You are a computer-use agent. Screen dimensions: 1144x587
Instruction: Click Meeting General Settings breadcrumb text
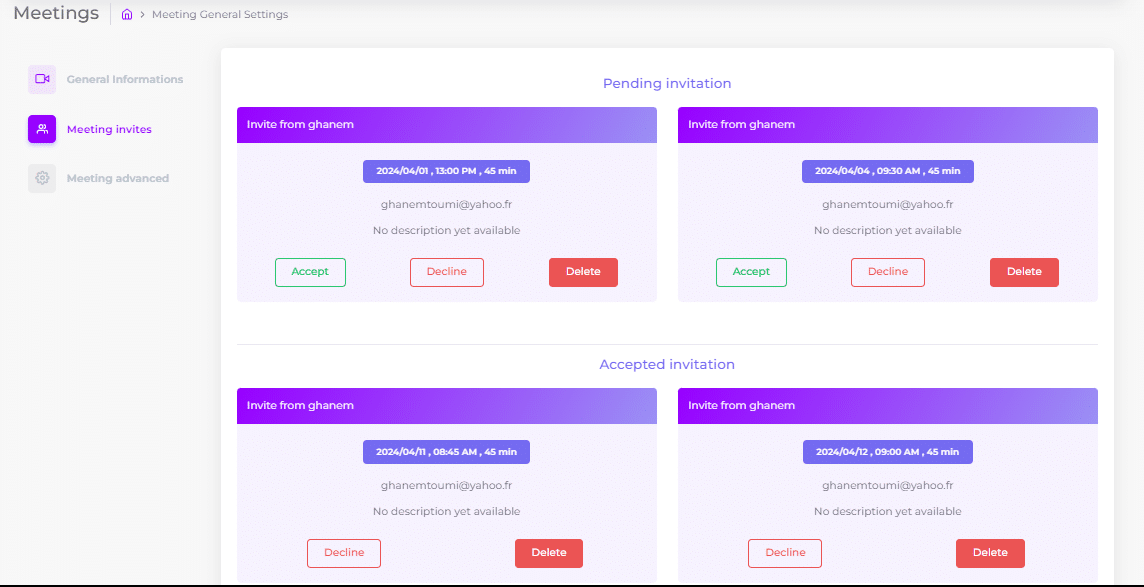coord(220,15)
